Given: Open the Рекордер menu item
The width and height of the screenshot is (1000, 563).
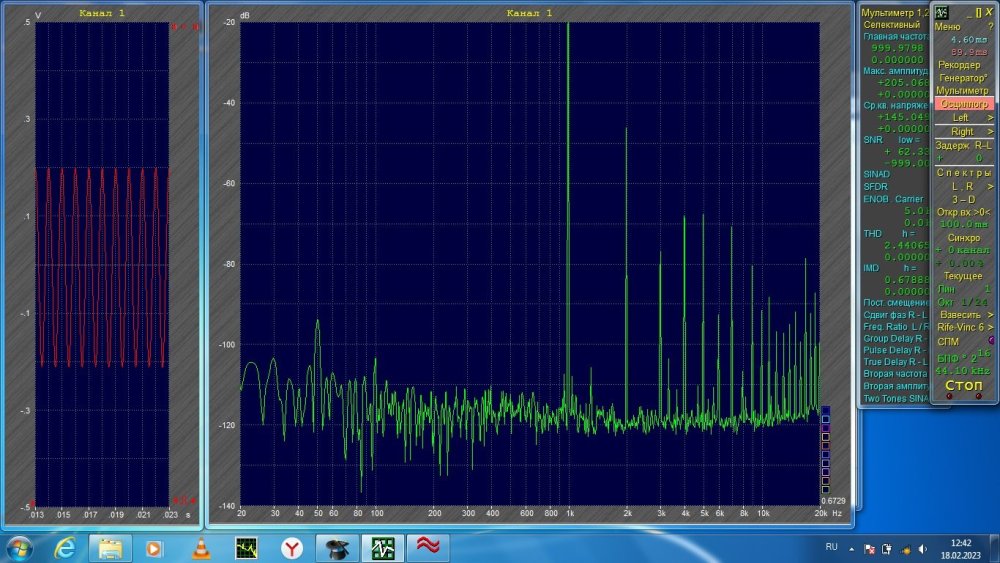Looking at the screenshot, I should click(959, 65).
